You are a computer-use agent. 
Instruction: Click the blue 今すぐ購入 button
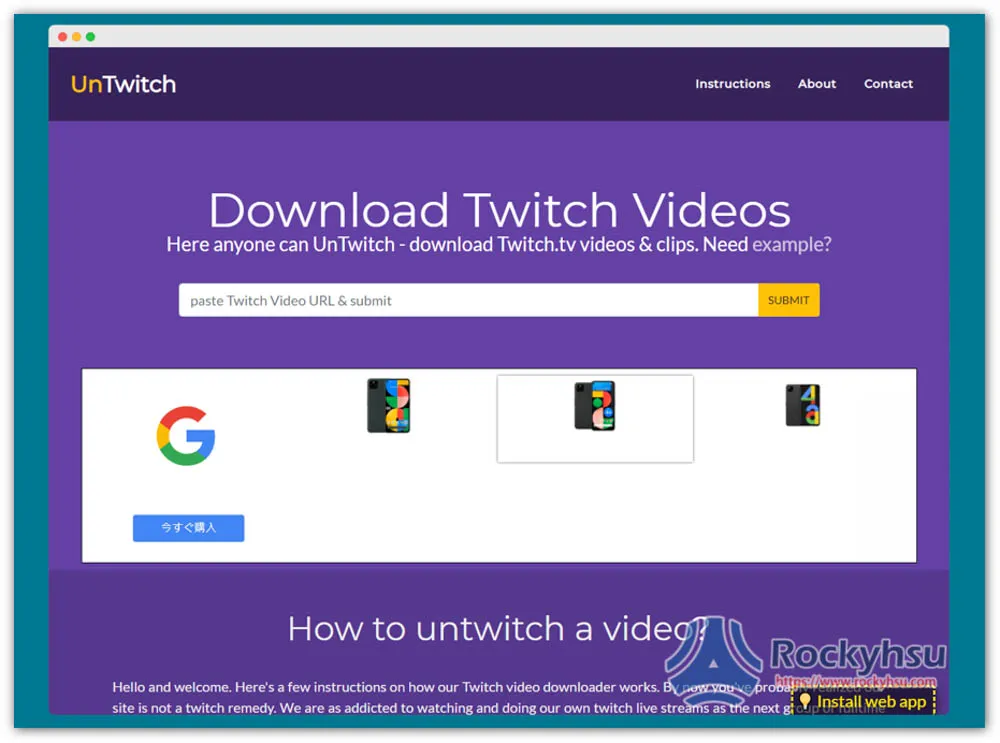click(188, 528)
